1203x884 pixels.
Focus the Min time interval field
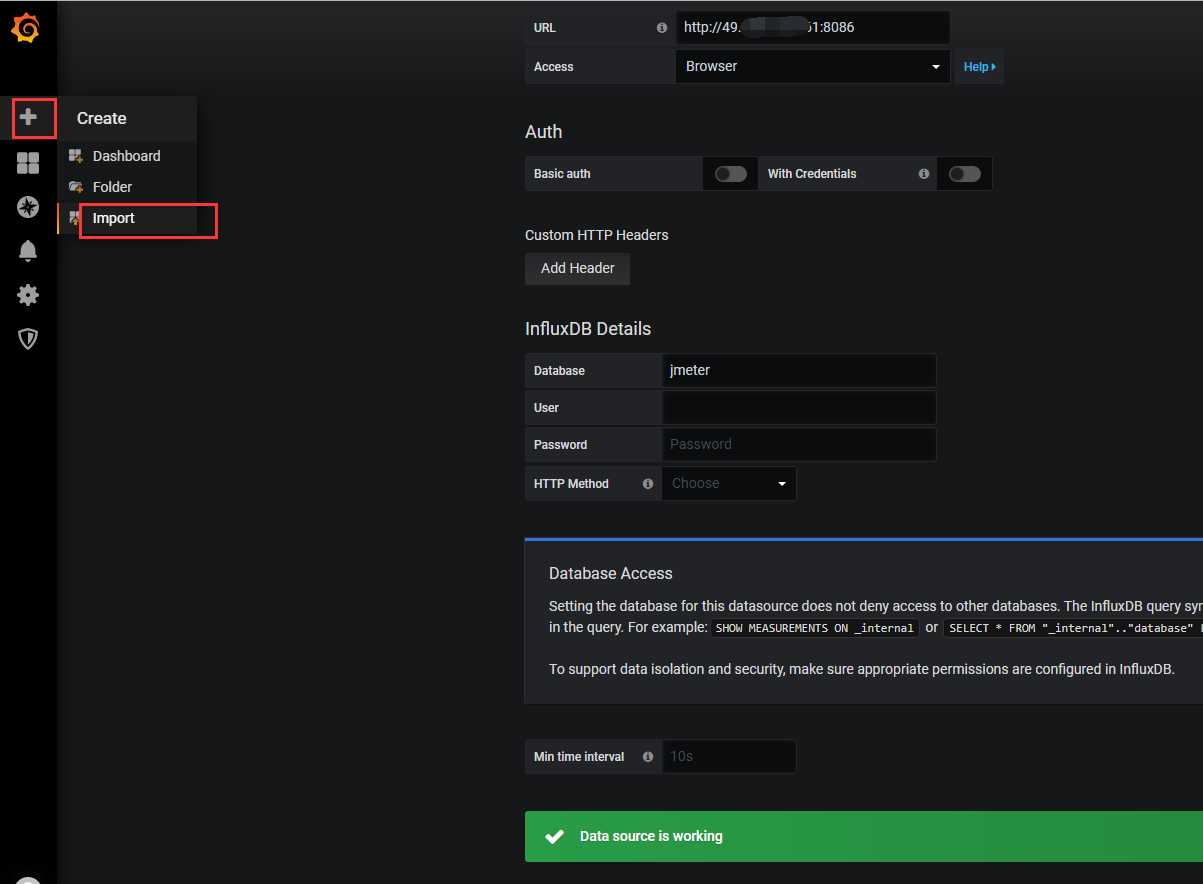pos(729,757)
